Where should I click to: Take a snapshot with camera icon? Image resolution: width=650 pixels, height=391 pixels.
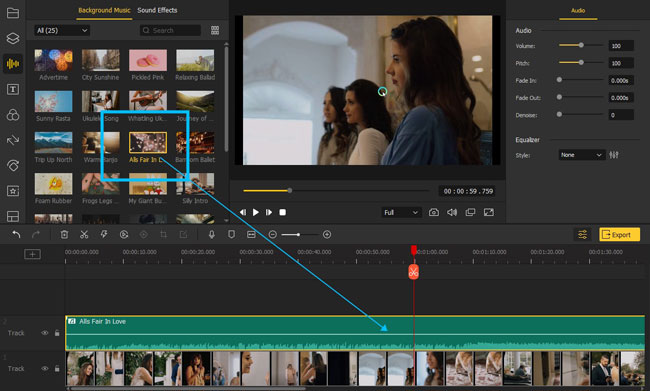[434, 212]
